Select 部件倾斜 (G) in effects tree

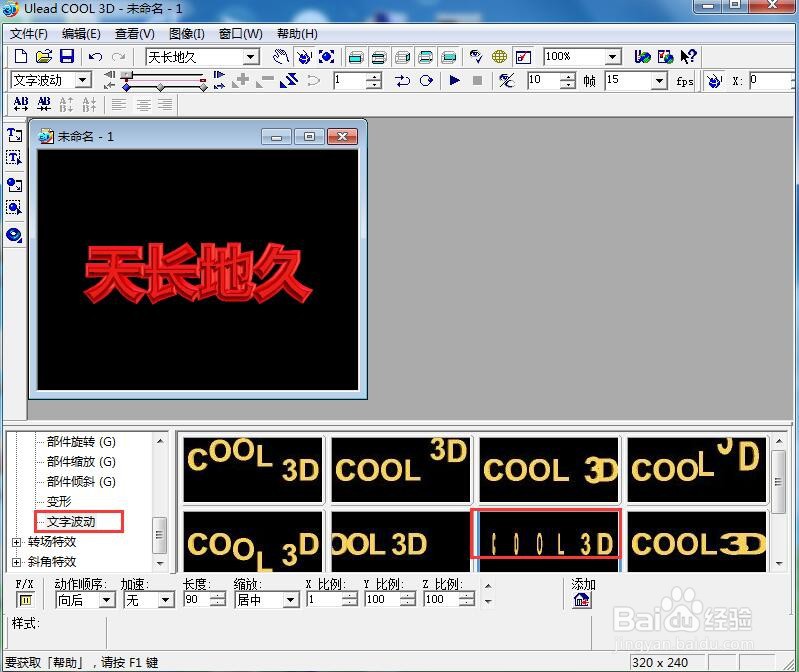[81, 481]
